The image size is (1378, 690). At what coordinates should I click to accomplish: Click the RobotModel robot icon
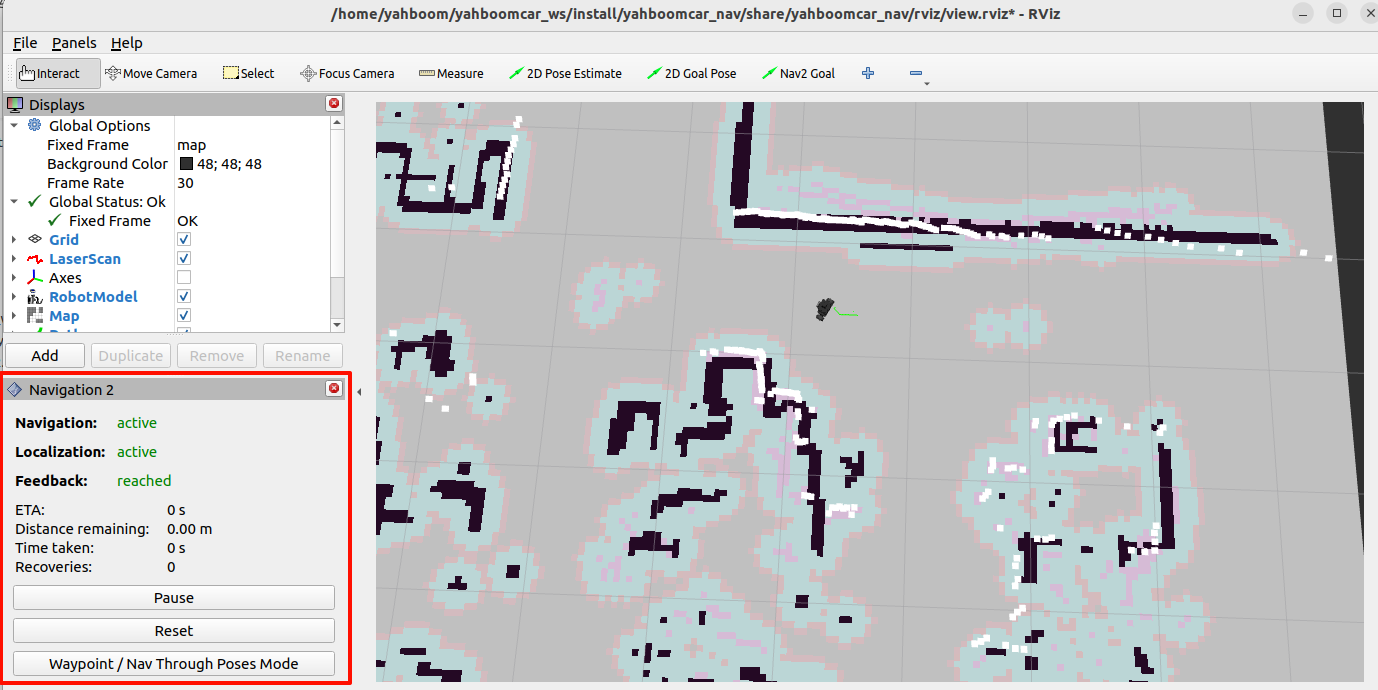(35, 296)
